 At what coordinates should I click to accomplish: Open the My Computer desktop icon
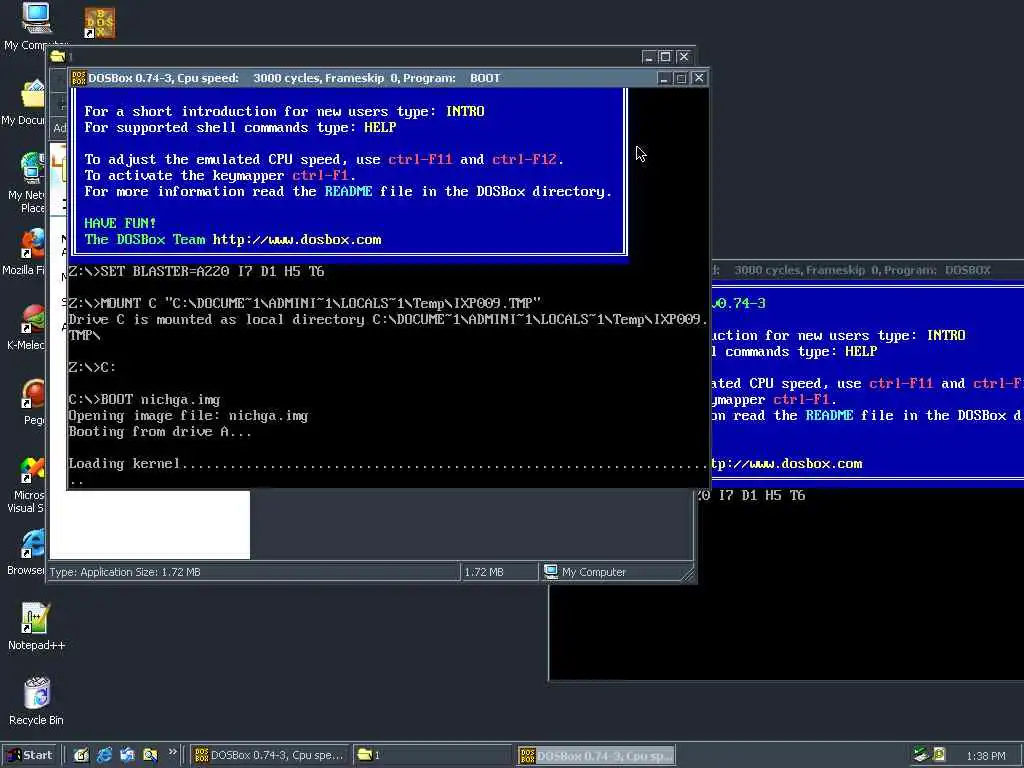pyautogui.click(x=36, y=18)
